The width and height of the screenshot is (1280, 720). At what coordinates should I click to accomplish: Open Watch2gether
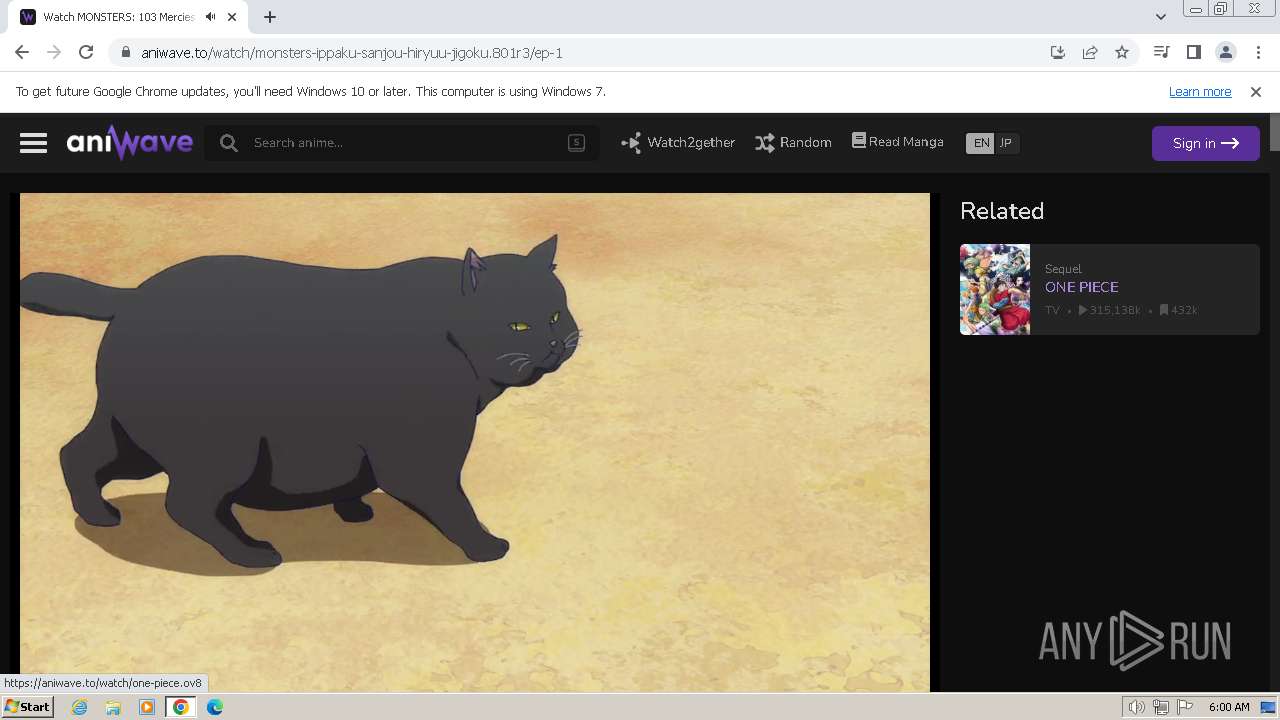(x=678, y=143)
